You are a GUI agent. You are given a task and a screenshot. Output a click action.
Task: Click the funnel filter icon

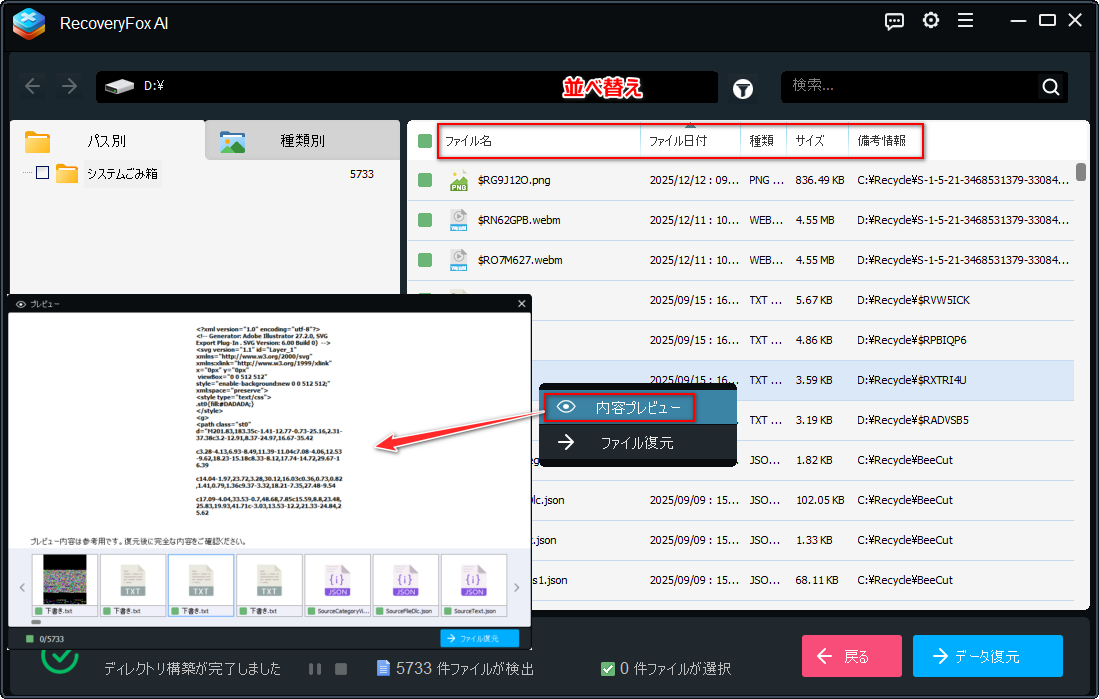click(x=743, y=88)
